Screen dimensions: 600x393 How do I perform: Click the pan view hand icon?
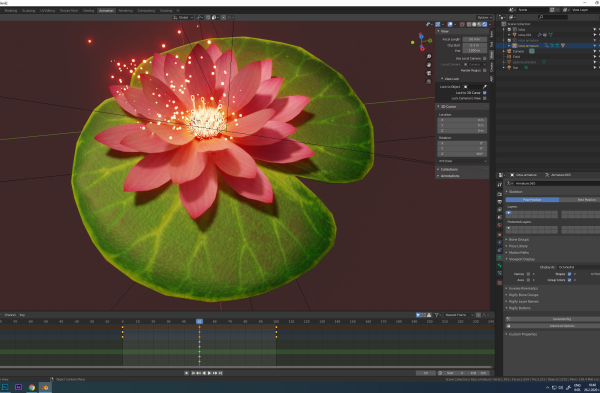429,65
